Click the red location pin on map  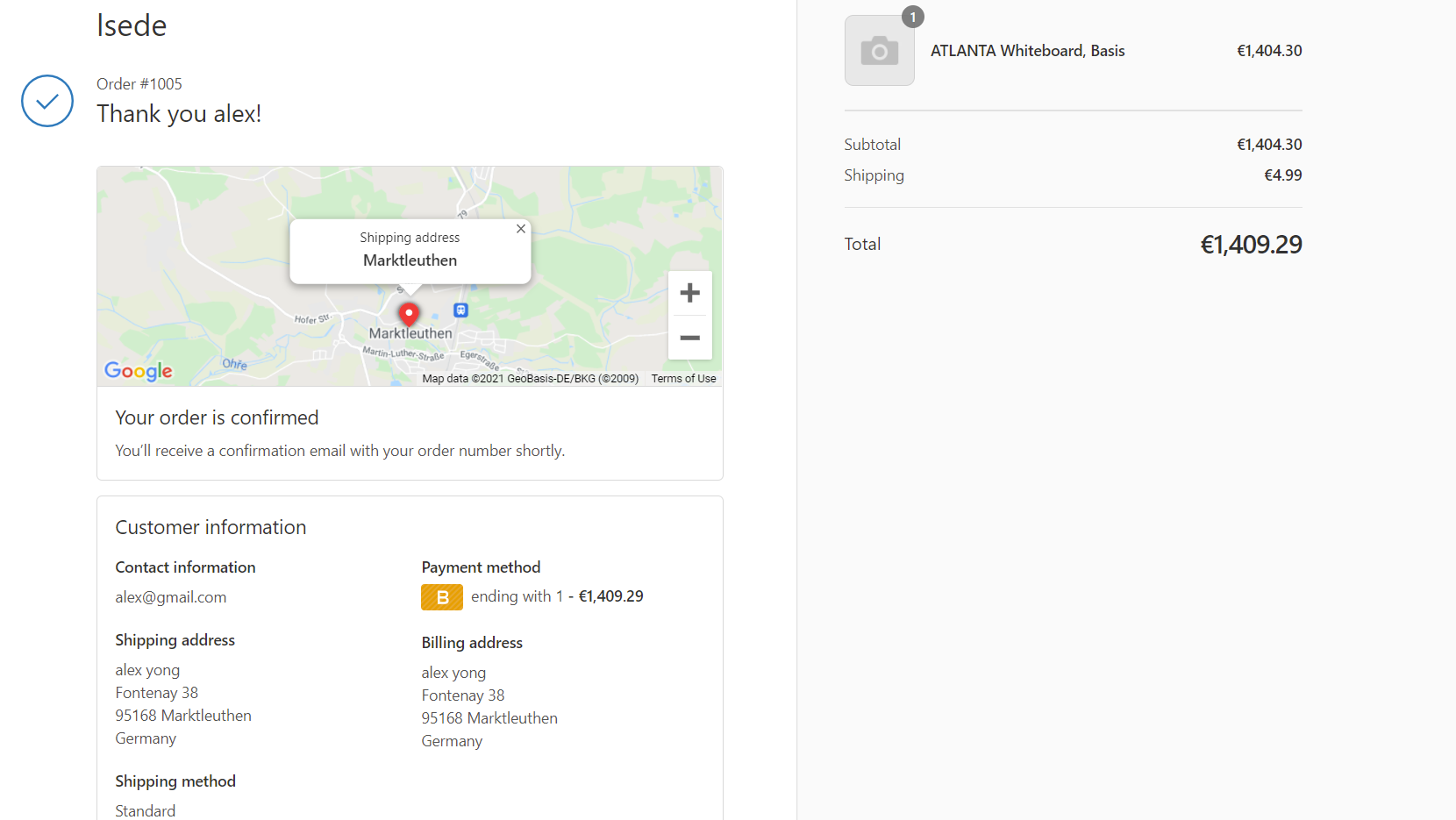tap(409, 313)
